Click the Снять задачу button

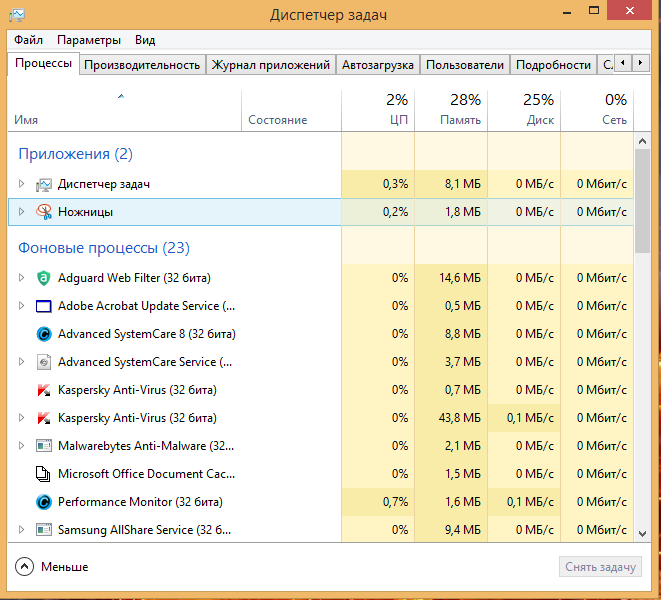pyautogui.click(x=600, y=567)
